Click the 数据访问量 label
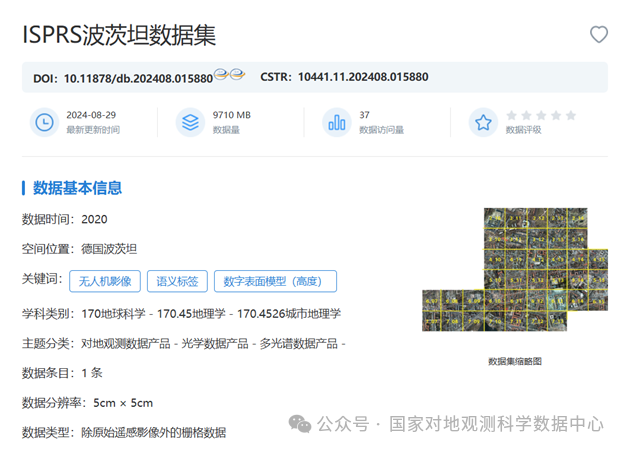Screen dimensions: 624x449 tap(382, 130)
